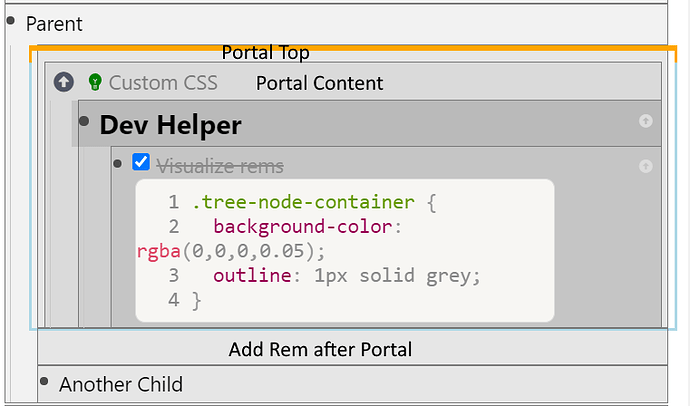Uncheck the Visualize rems checkbox
This screenshot has height=406, width=690.
pyautogui.click(x=141, y=162)
